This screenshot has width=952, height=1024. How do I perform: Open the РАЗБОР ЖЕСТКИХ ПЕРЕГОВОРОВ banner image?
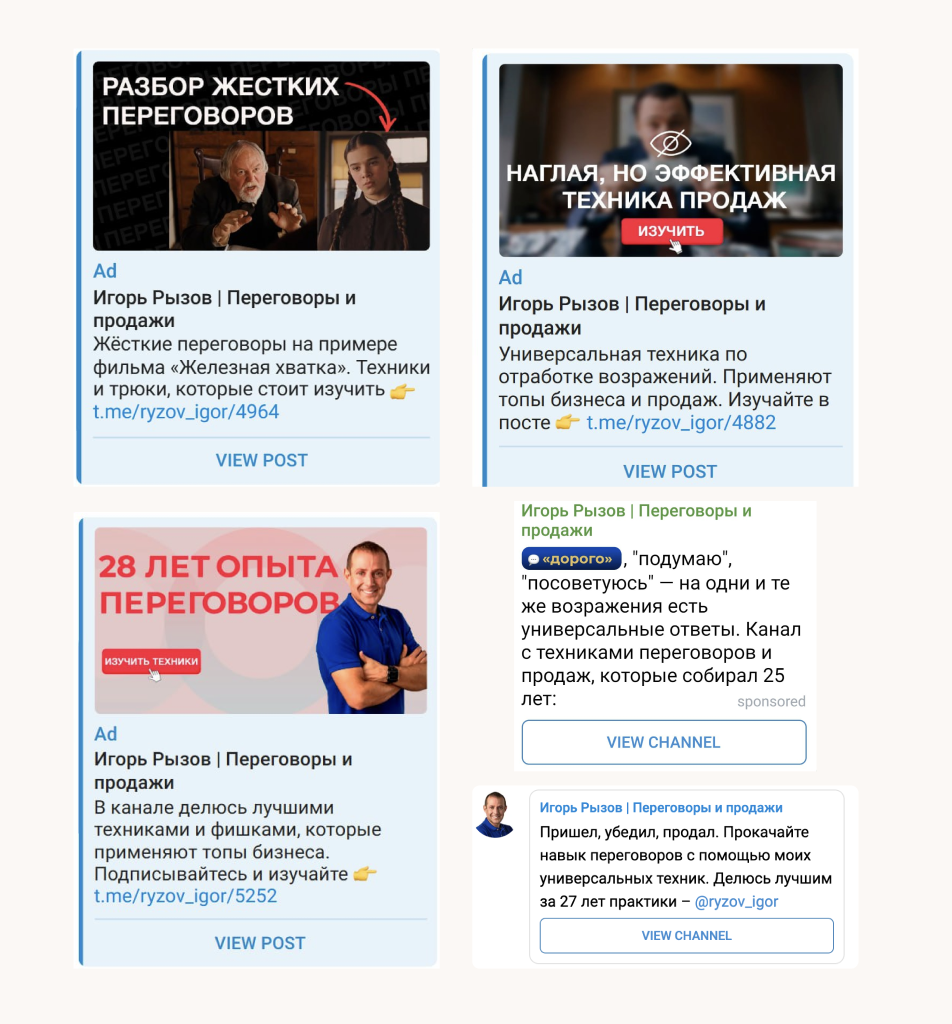261,156
